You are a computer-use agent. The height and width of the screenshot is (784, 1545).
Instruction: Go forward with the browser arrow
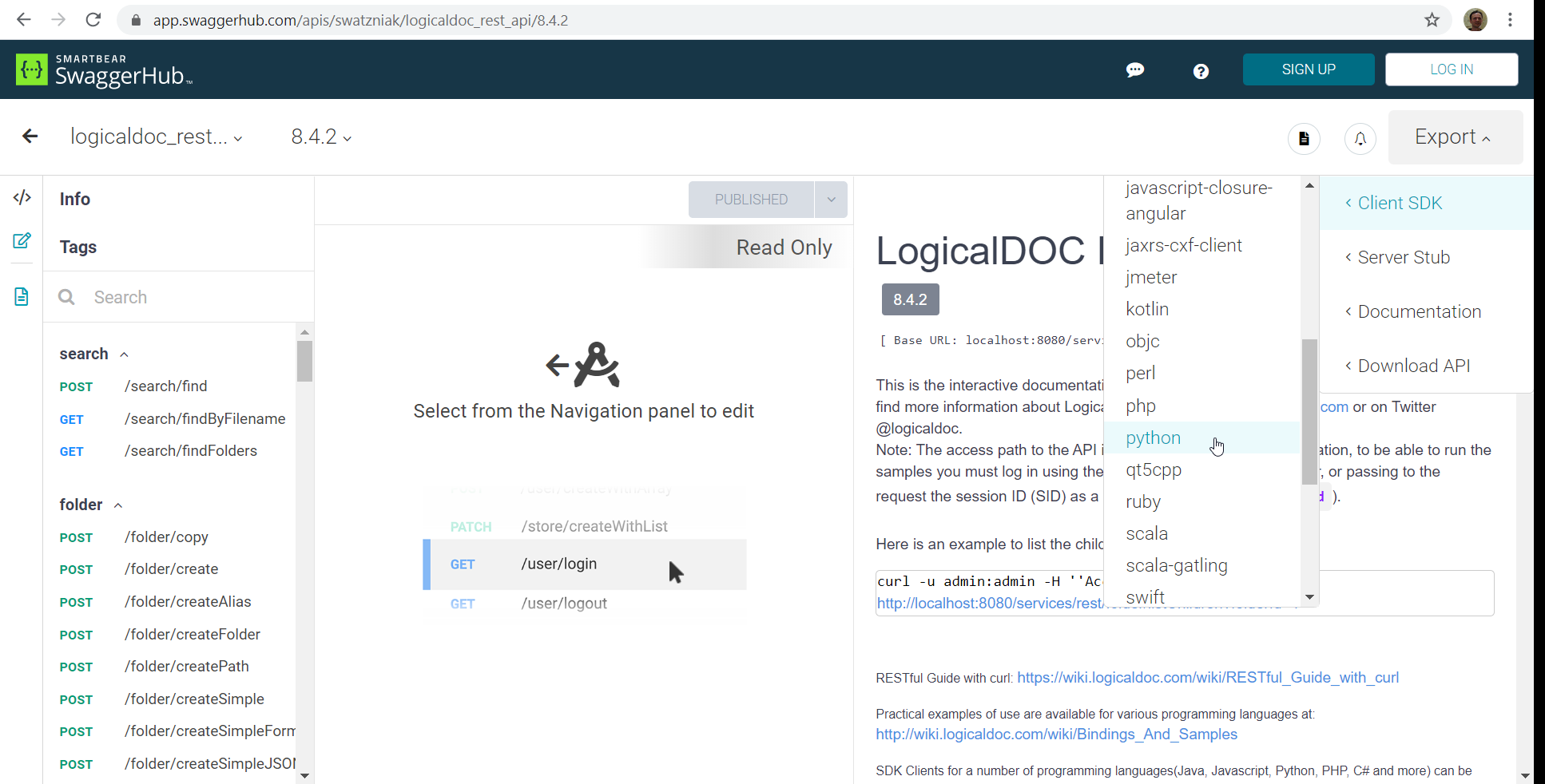point(58,20)
